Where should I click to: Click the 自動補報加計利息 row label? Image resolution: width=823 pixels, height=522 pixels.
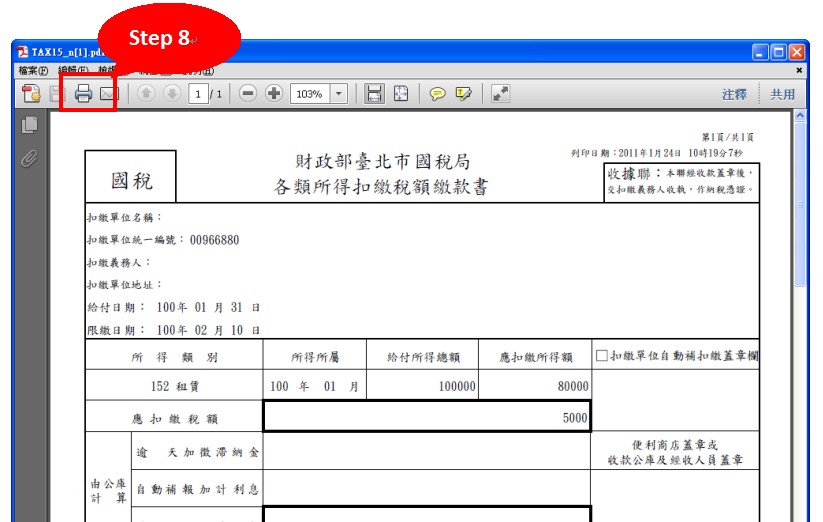click(x=197, y=489)
